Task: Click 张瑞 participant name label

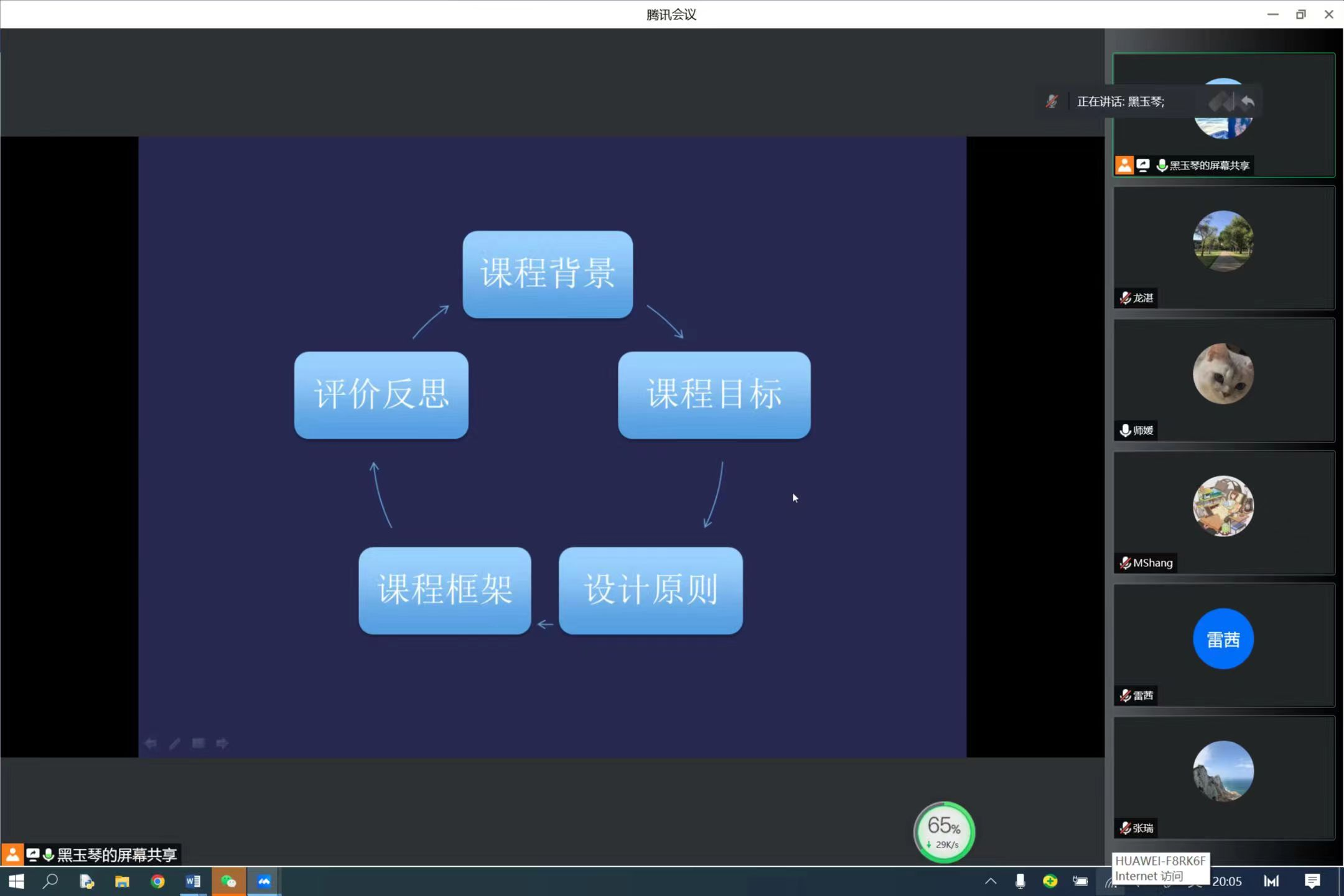Action: [1143, 828]
